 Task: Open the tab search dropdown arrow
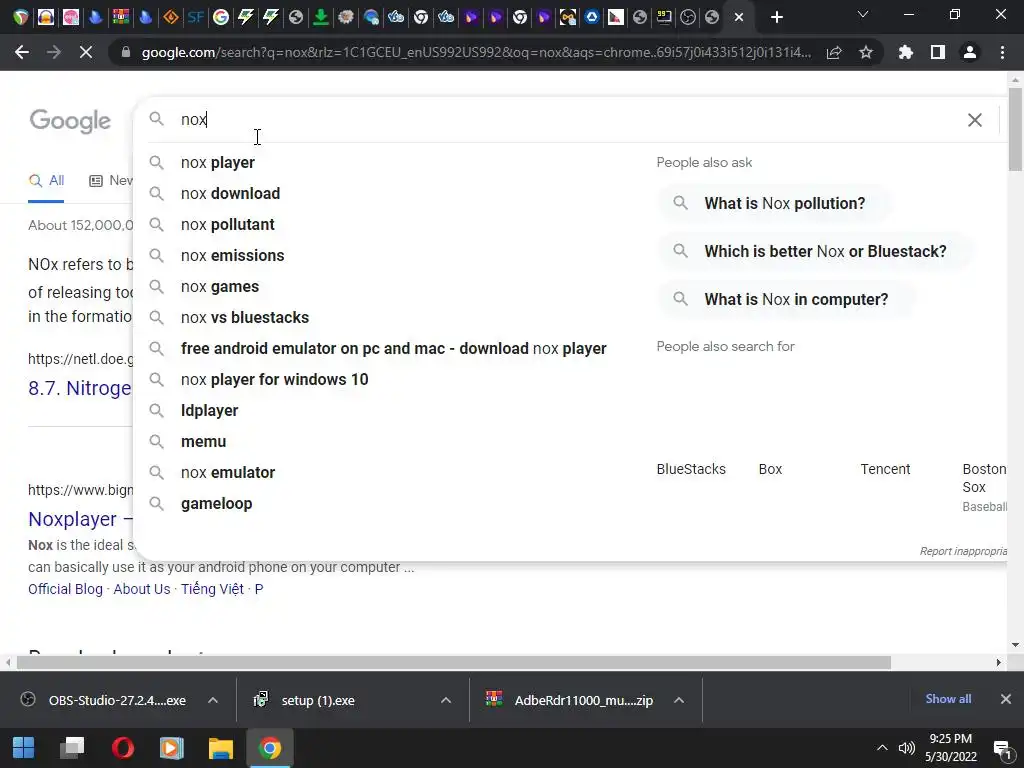[x=863, y=14]
